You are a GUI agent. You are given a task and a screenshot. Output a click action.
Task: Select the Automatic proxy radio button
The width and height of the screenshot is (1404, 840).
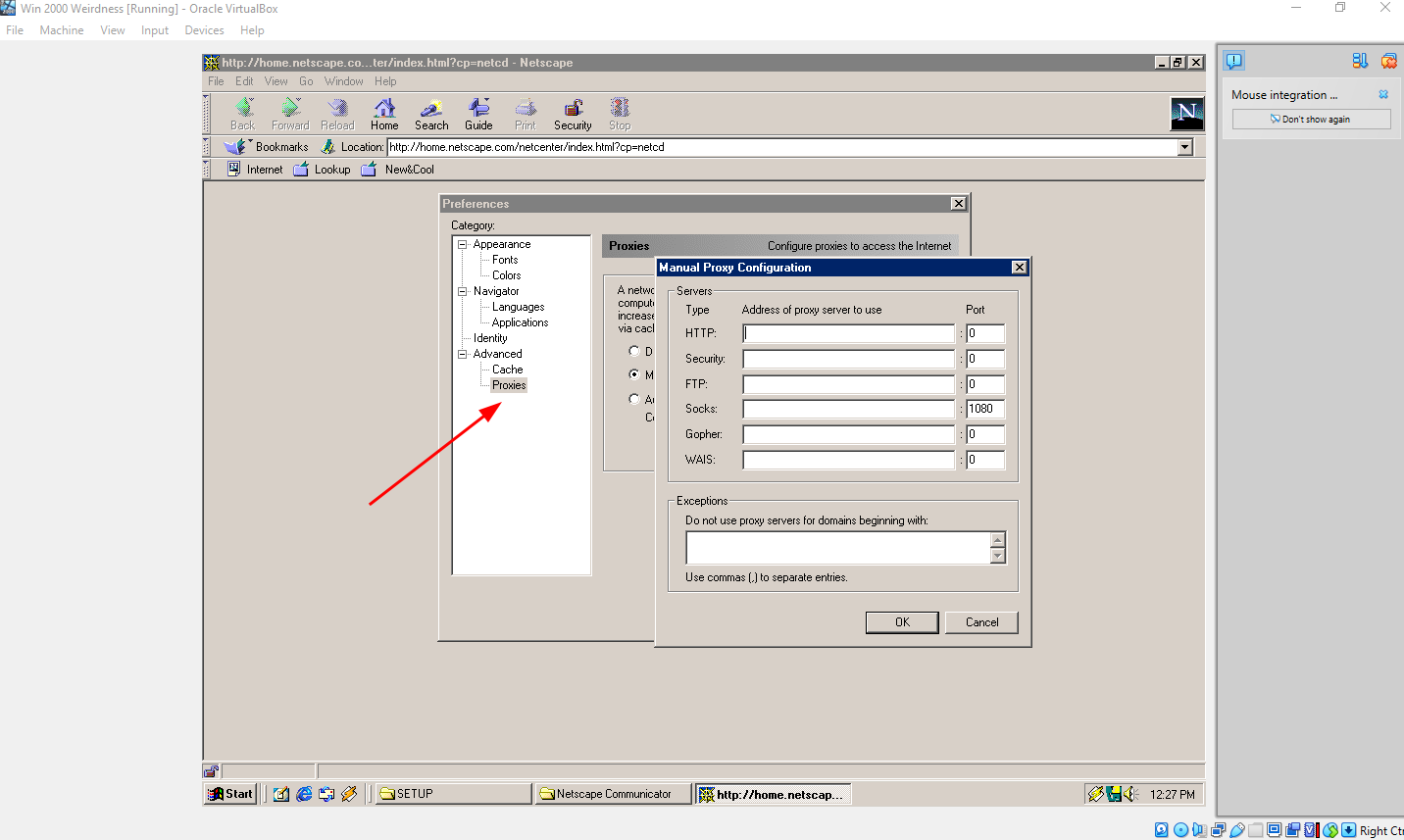click(x=634, y=399)
